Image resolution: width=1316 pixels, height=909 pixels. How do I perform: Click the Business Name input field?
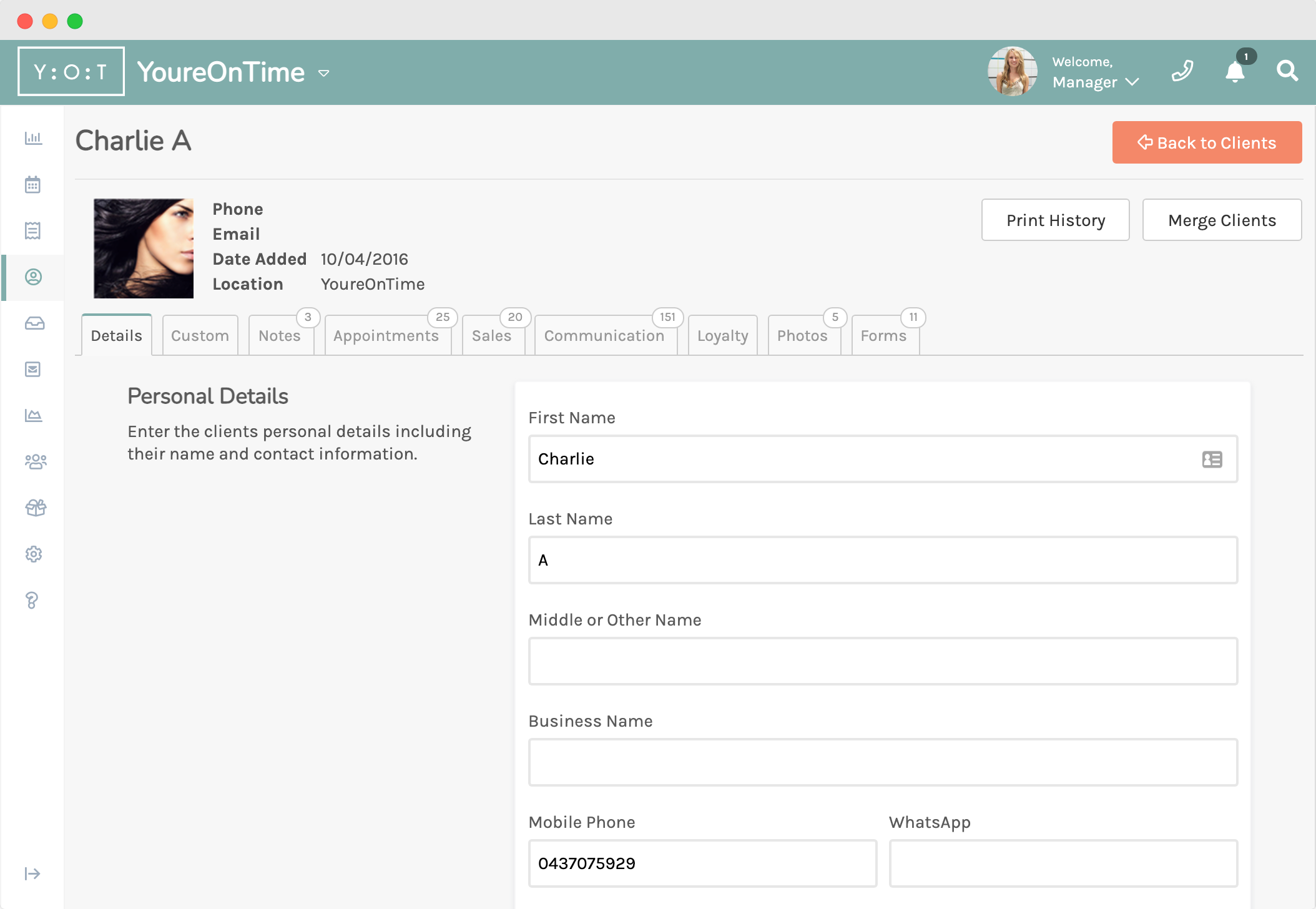coord(883,762)
